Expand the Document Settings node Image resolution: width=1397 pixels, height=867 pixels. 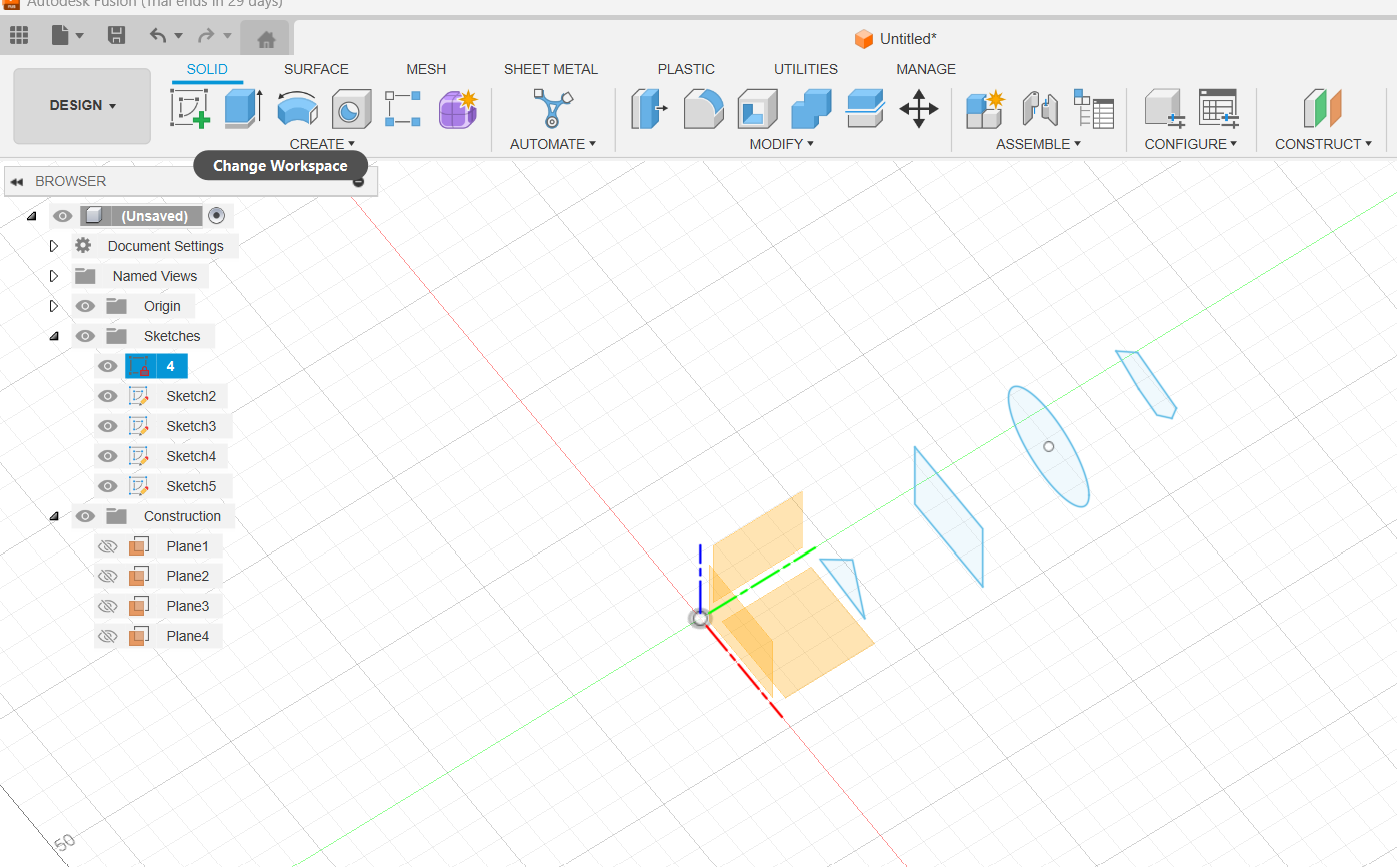[54, 246]
